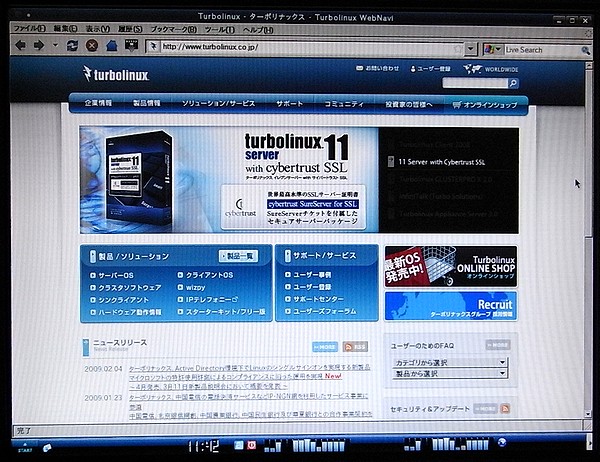Click the browser Forward arrow
Screen dimensions: 600x462
[x=39, y=46]
